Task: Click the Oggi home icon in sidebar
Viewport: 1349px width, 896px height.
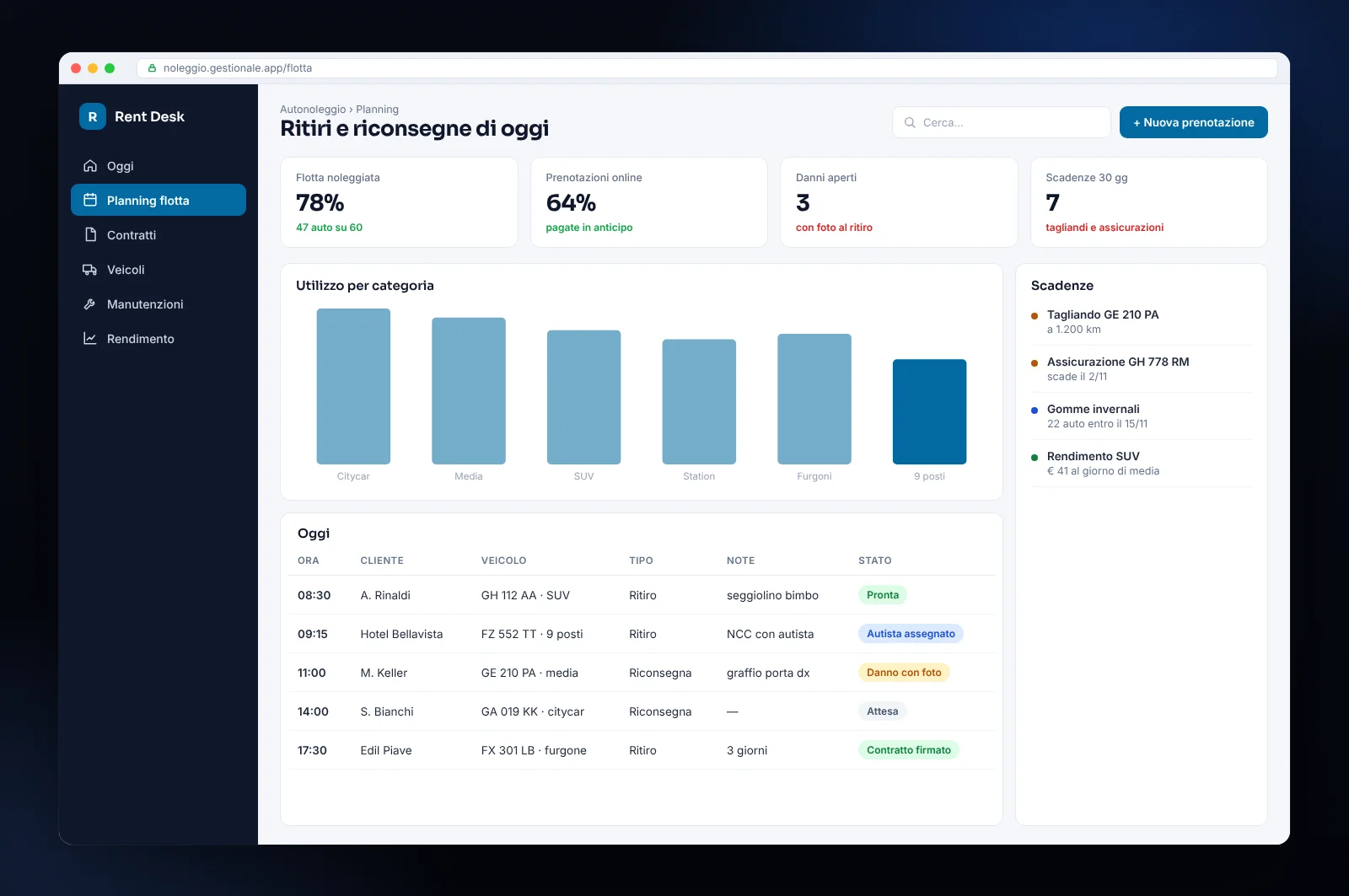Action: click(90, 166)
